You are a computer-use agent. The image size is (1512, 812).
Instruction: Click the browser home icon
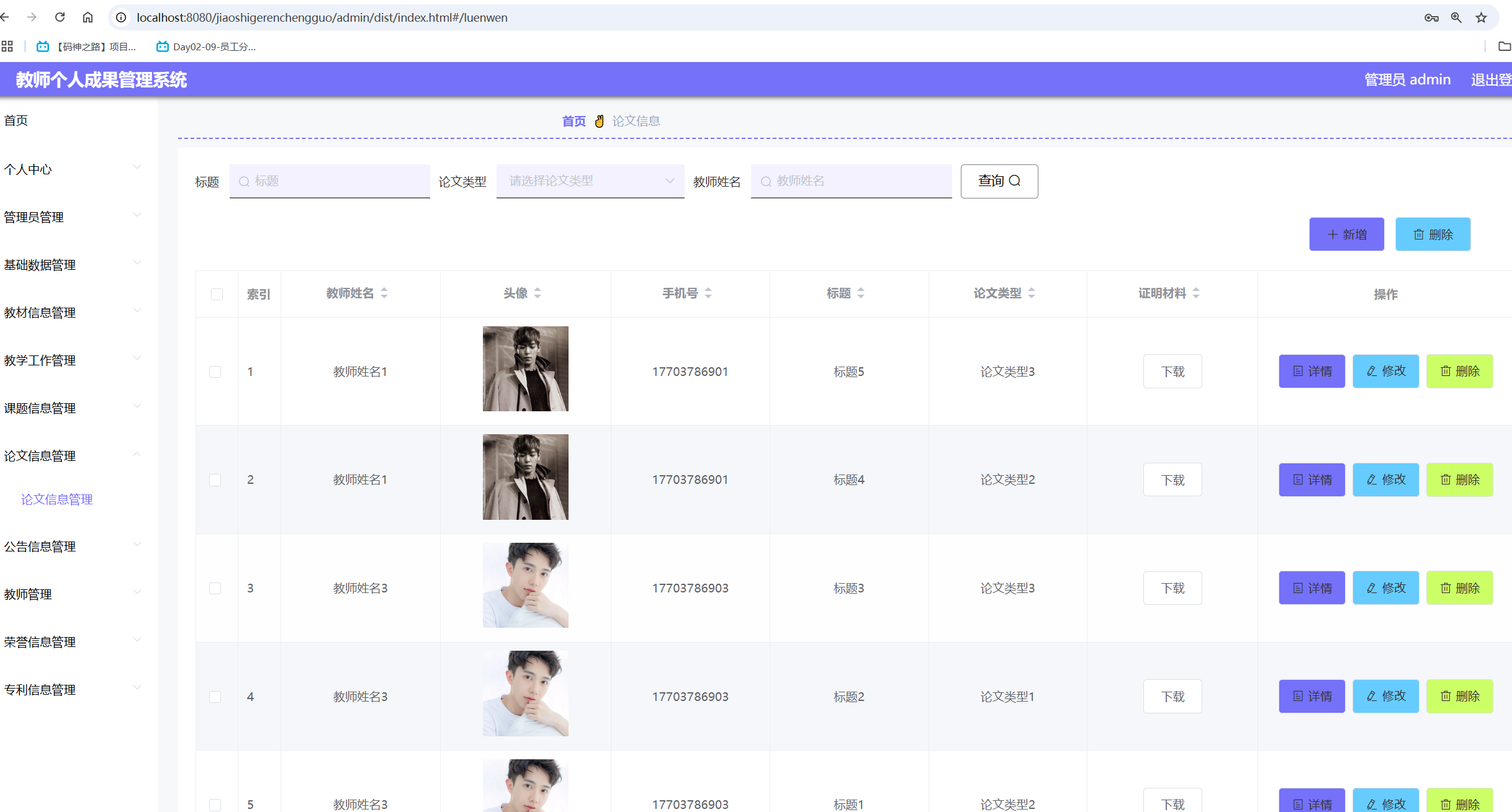pos(88,17)
